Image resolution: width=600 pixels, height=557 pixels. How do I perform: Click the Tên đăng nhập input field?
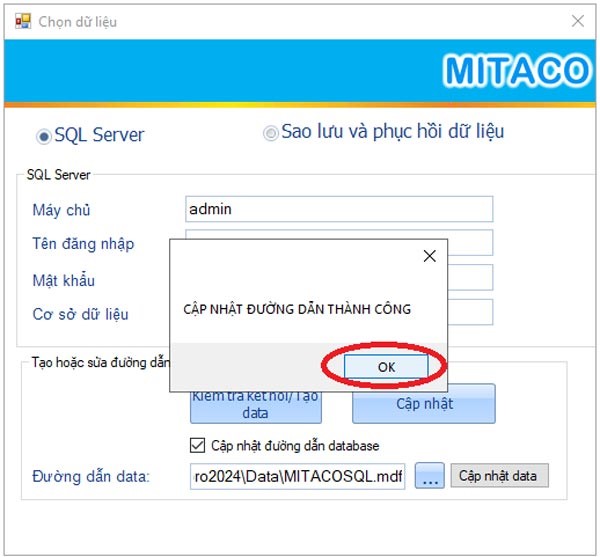pyautogui.click(x=470, y=243)
